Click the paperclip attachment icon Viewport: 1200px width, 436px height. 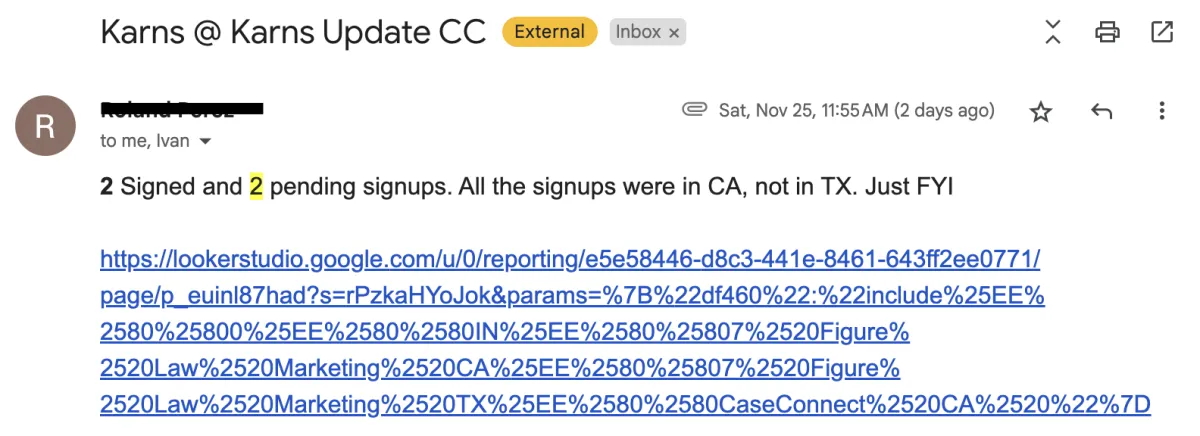coord(694,110)
